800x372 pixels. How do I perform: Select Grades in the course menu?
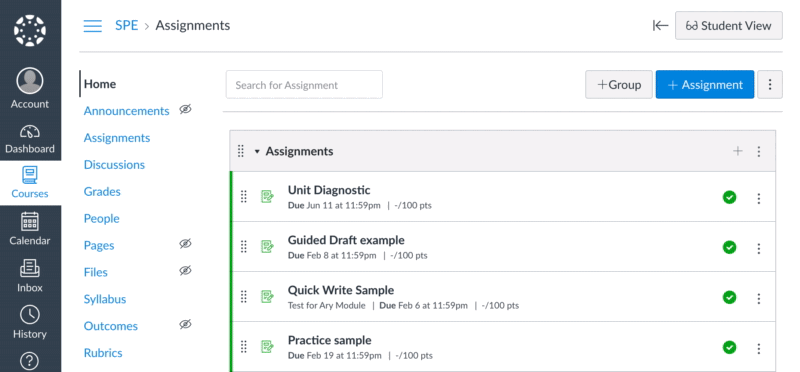[x=102, y=192]
